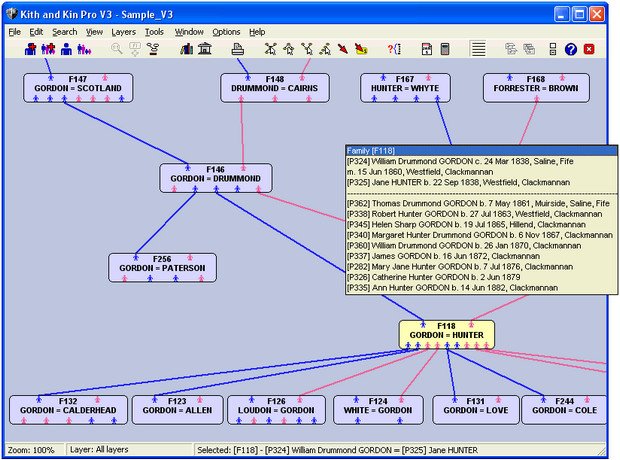Select family box F244 GORDON = COLE
The width and height of the screenshot is (620, 460).
coord(564,410)
